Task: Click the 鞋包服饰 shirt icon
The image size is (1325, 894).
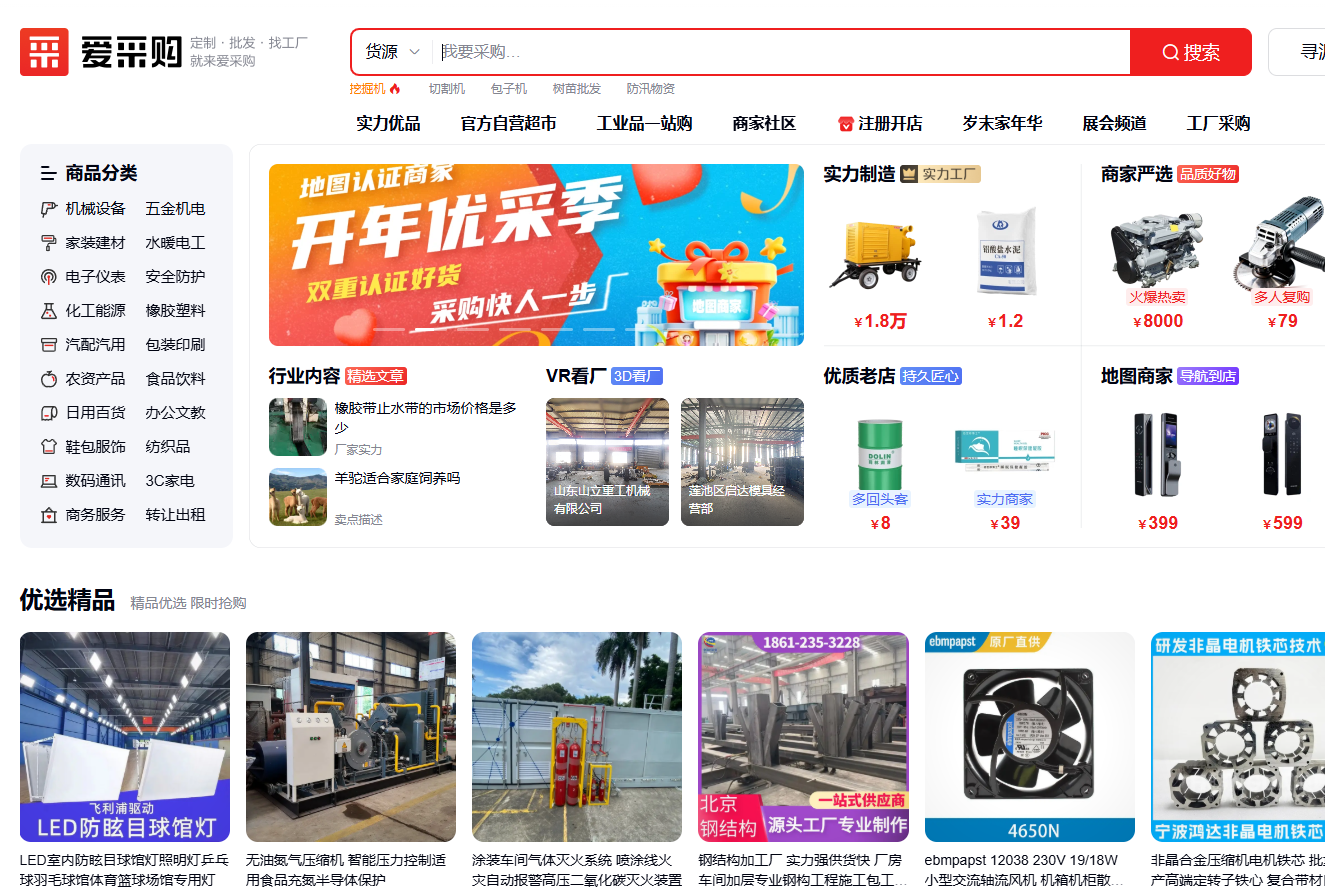Action: pos(48,447)
